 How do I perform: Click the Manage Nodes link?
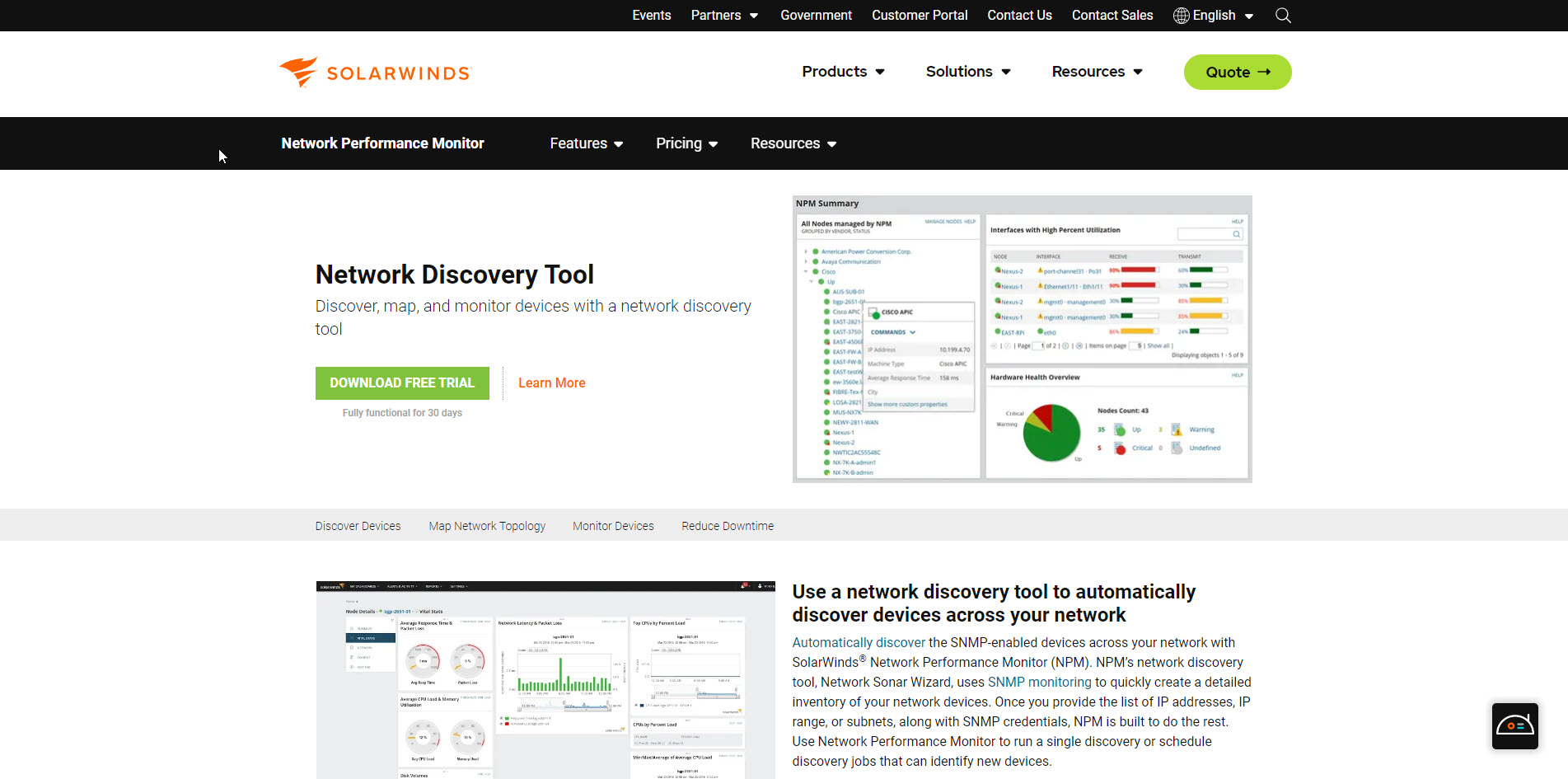943,222
